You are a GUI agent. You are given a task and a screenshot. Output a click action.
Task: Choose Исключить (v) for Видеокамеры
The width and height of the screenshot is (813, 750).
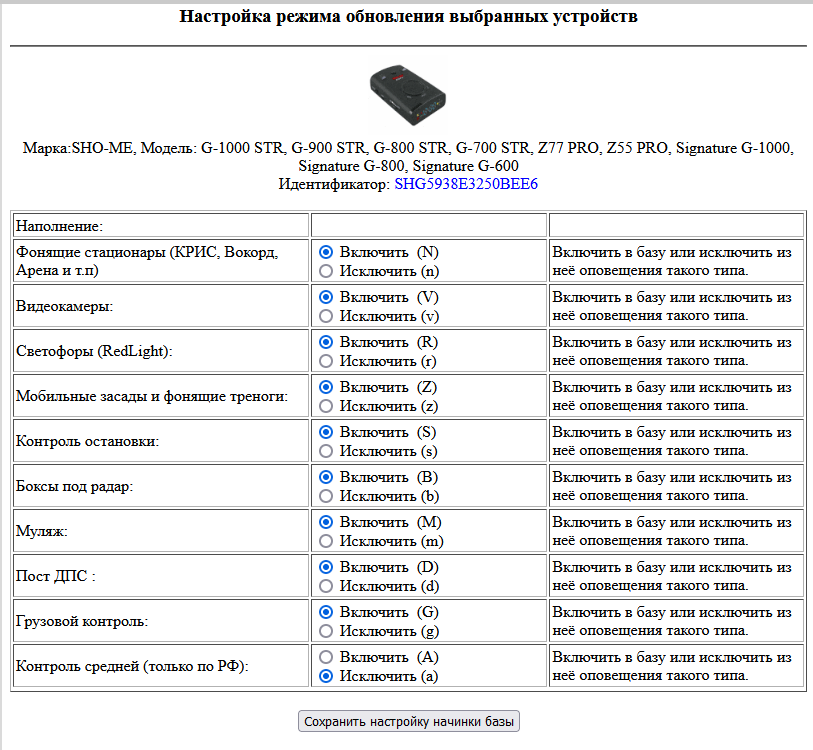[x=326, y=316]
